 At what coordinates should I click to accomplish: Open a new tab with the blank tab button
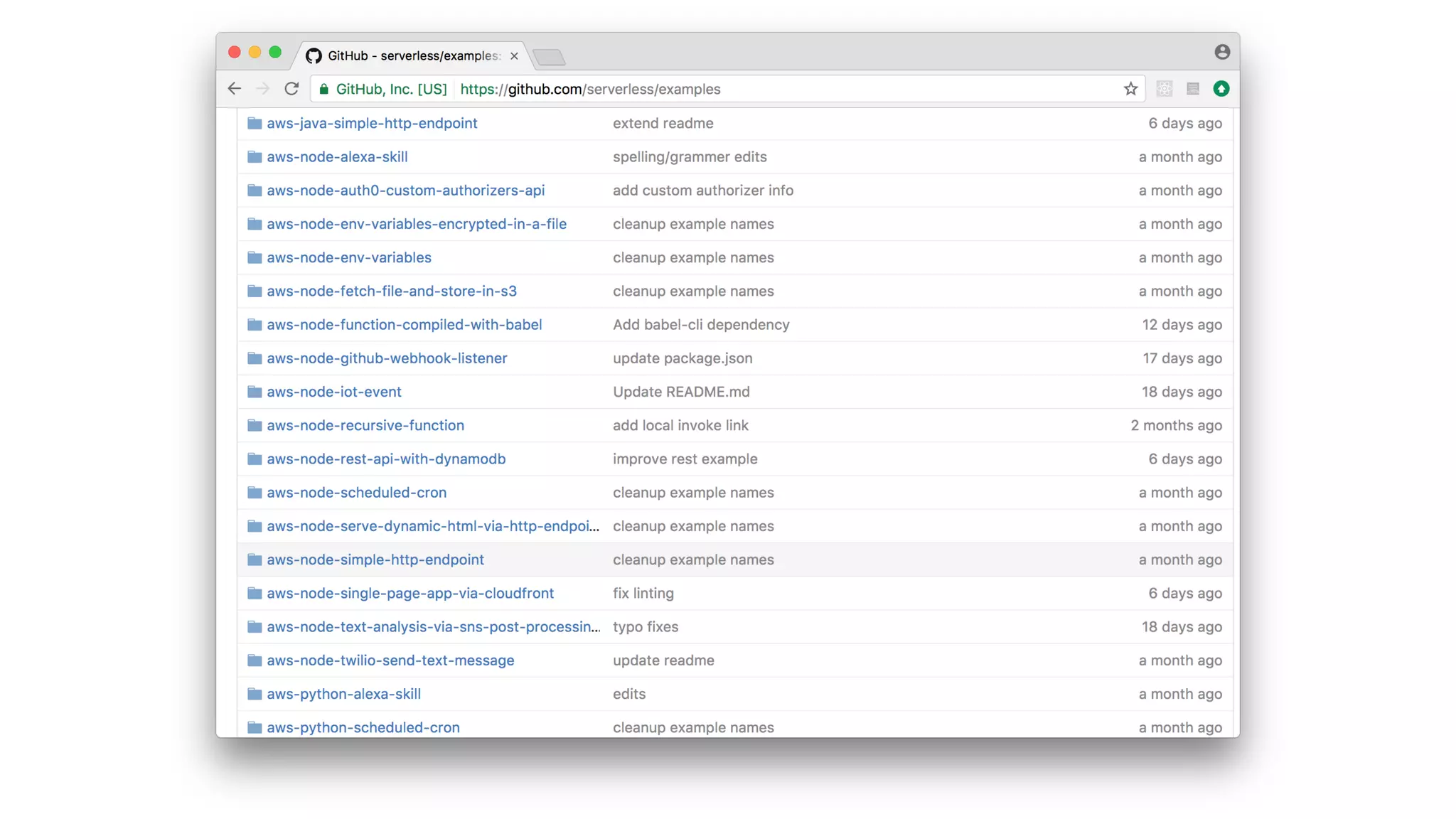[549, 57]
